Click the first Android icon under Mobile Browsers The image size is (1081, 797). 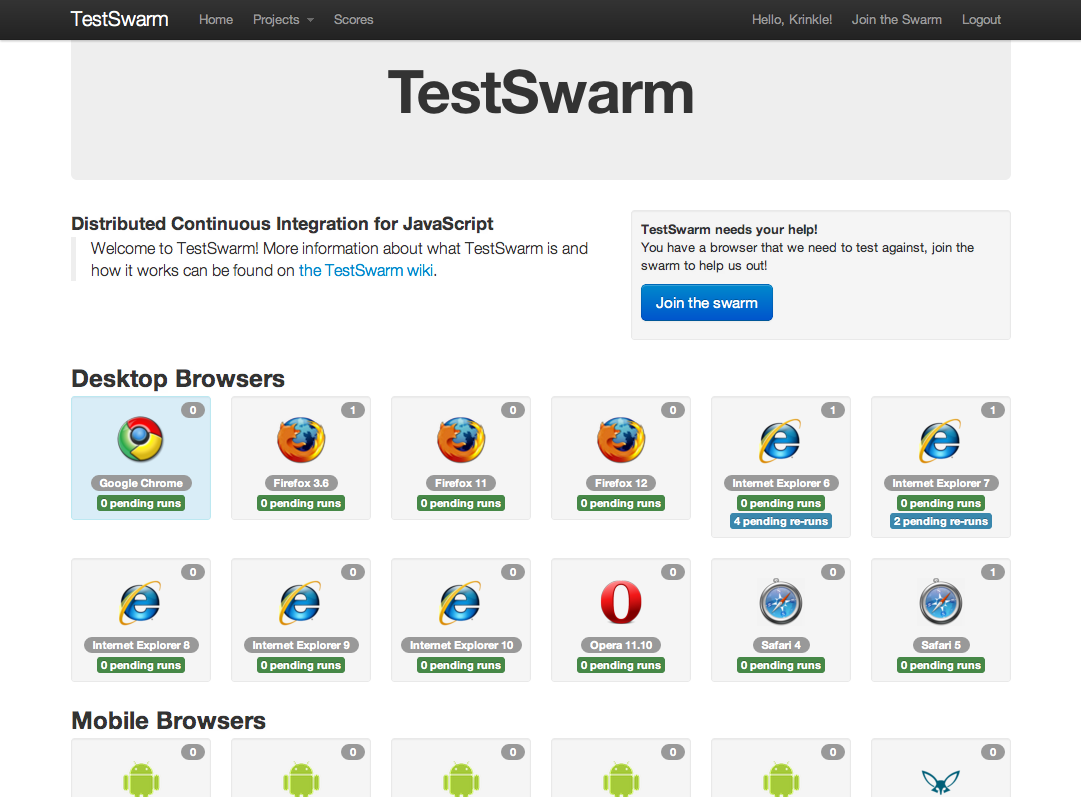tap(141, 779)
